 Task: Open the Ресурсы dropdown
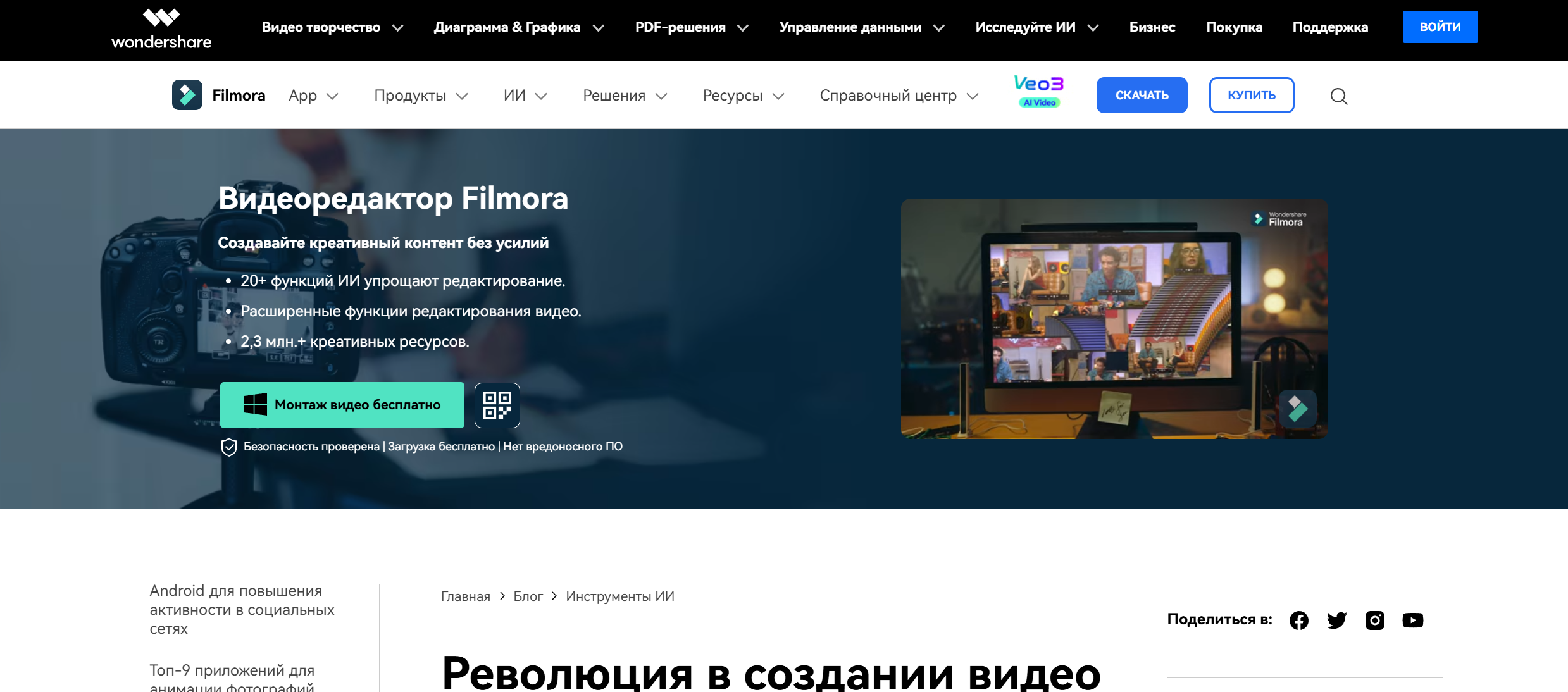[744, 96]
